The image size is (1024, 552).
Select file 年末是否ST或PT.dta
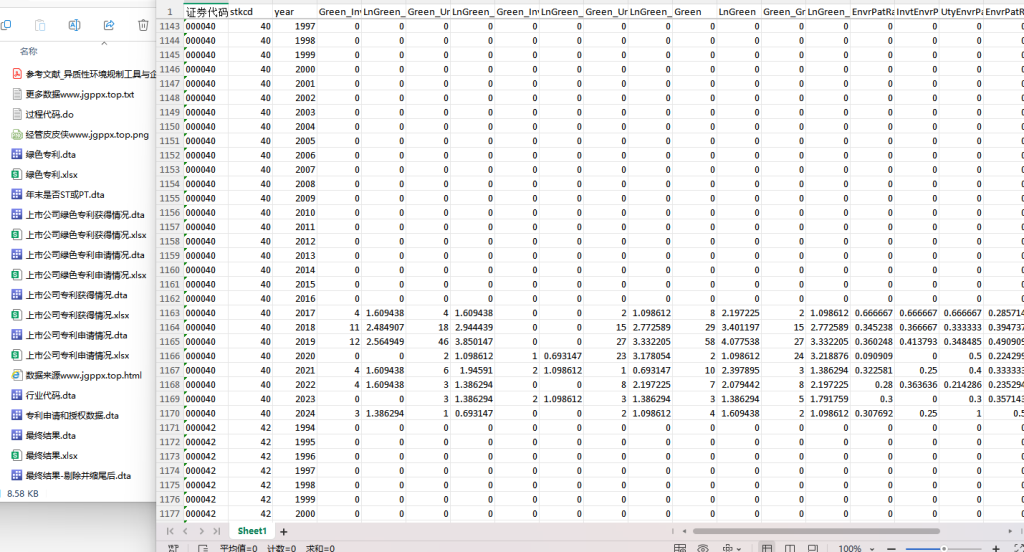(65, 195)
